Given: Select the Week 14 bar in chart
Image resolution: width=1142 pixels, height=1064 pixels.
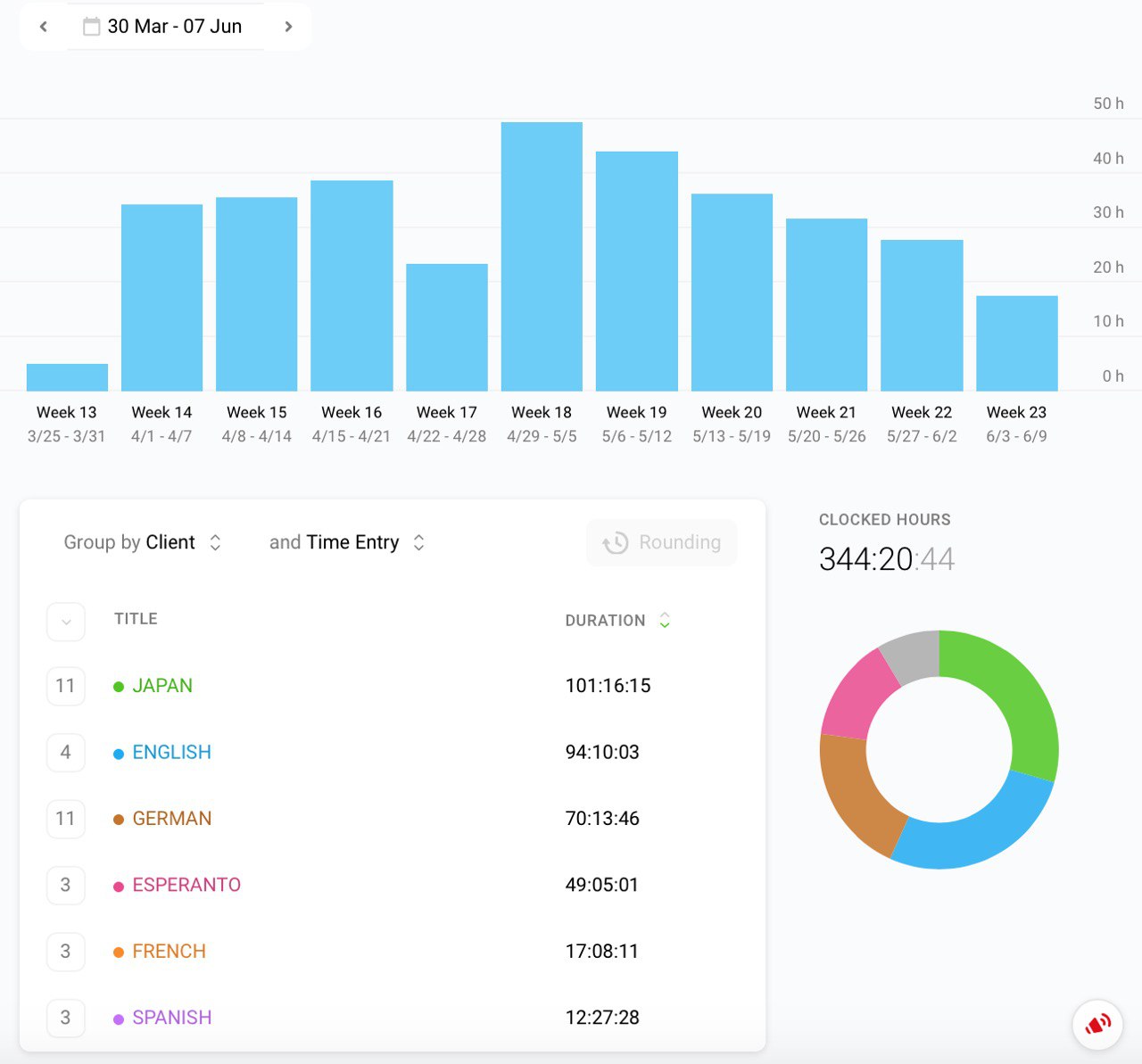Looking at the screenshot, I should coord(161,298).
